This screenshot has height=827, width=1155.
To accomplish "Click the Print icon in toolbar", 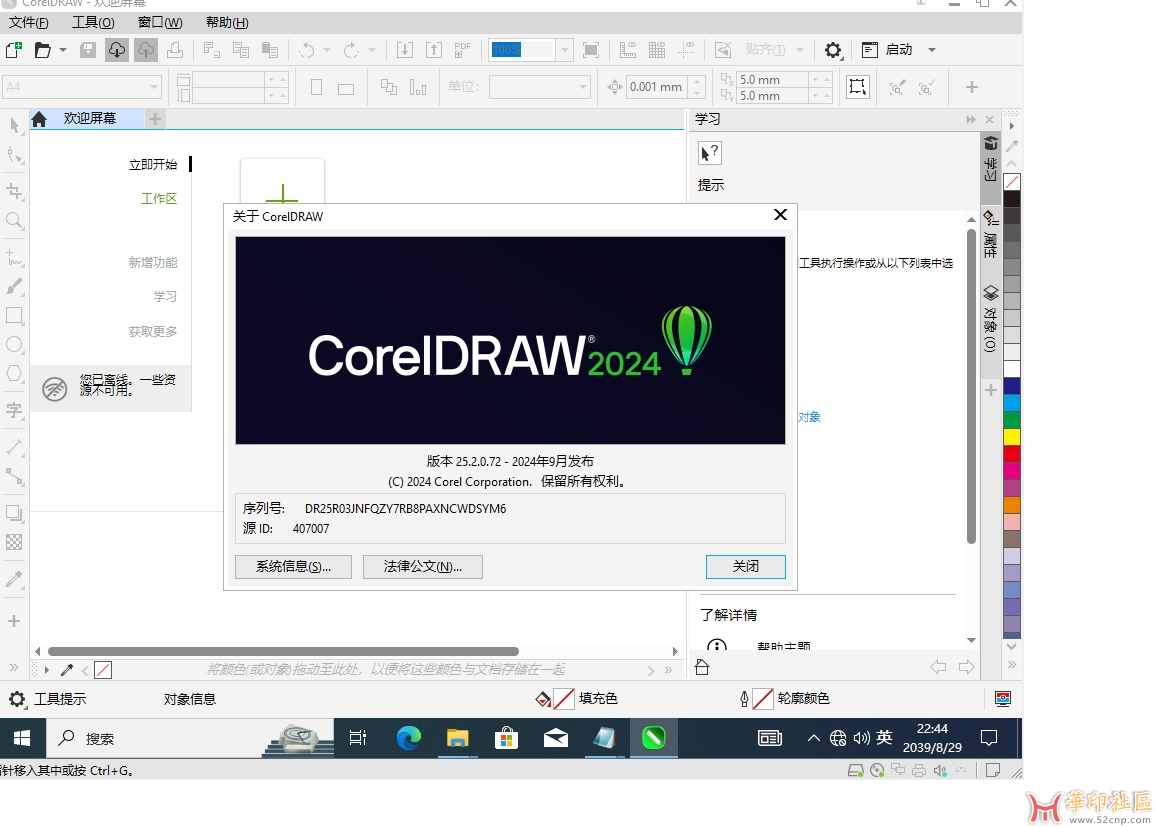I will [175, 49].
